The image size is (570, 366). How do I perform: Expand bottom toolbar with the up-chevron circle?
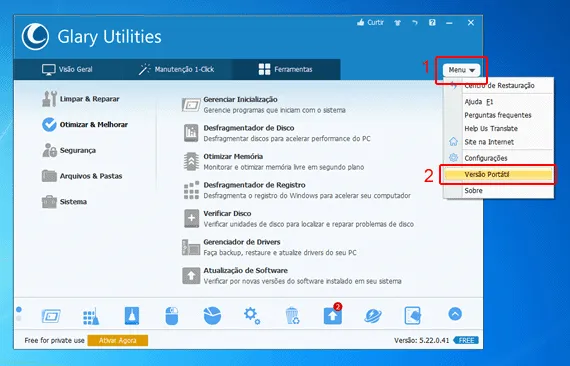[455, 314]
